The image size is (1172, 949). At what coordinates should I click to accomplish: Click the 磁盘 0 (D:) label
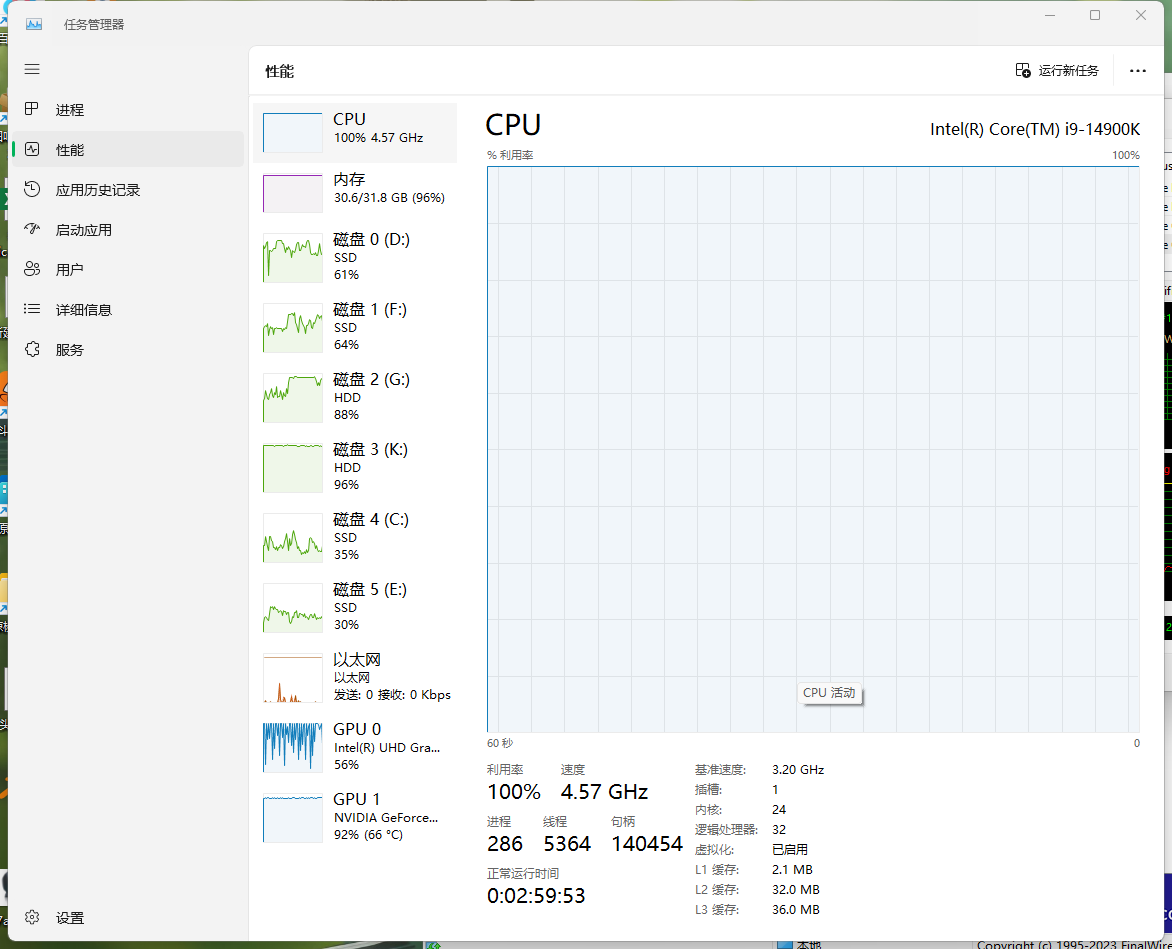[371, 239]
